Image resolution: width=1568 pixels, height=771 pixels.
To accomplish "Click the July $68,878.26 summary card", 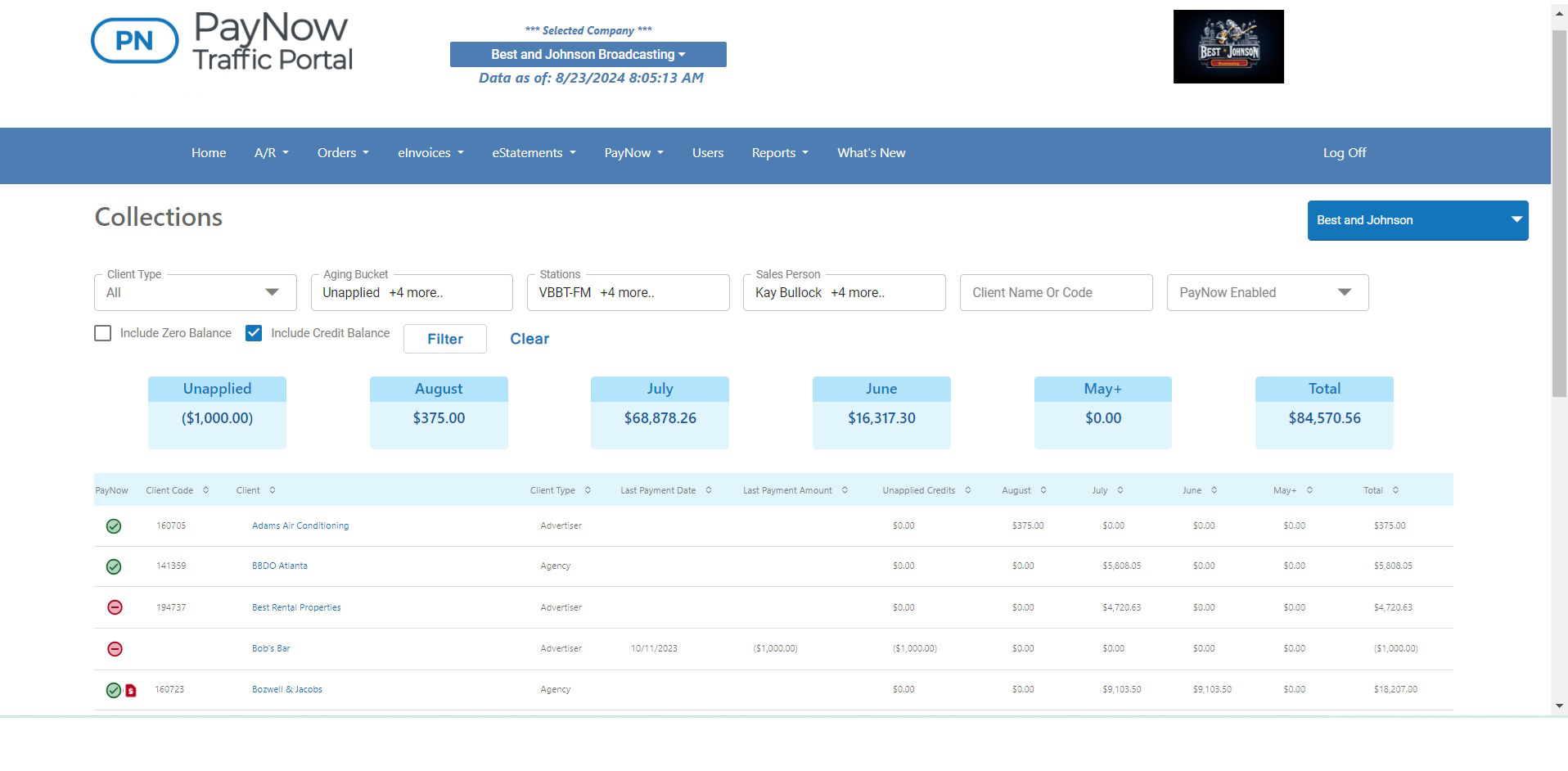I will [x=660, y=413].
